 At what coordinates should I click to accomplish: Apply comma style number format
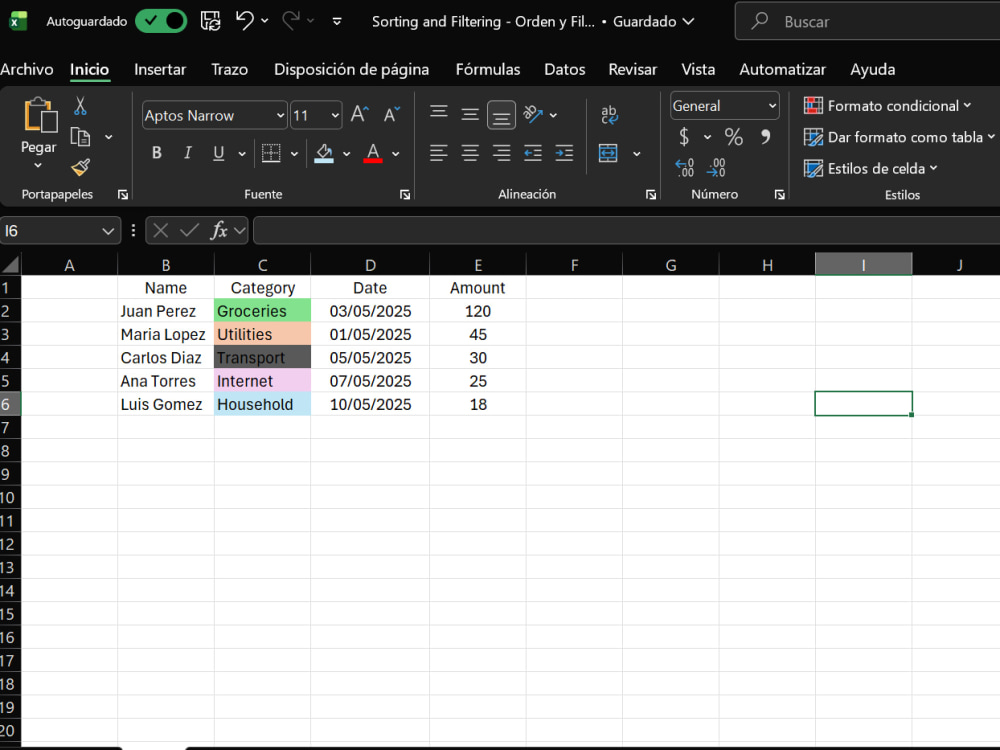[x=765, y=136]
